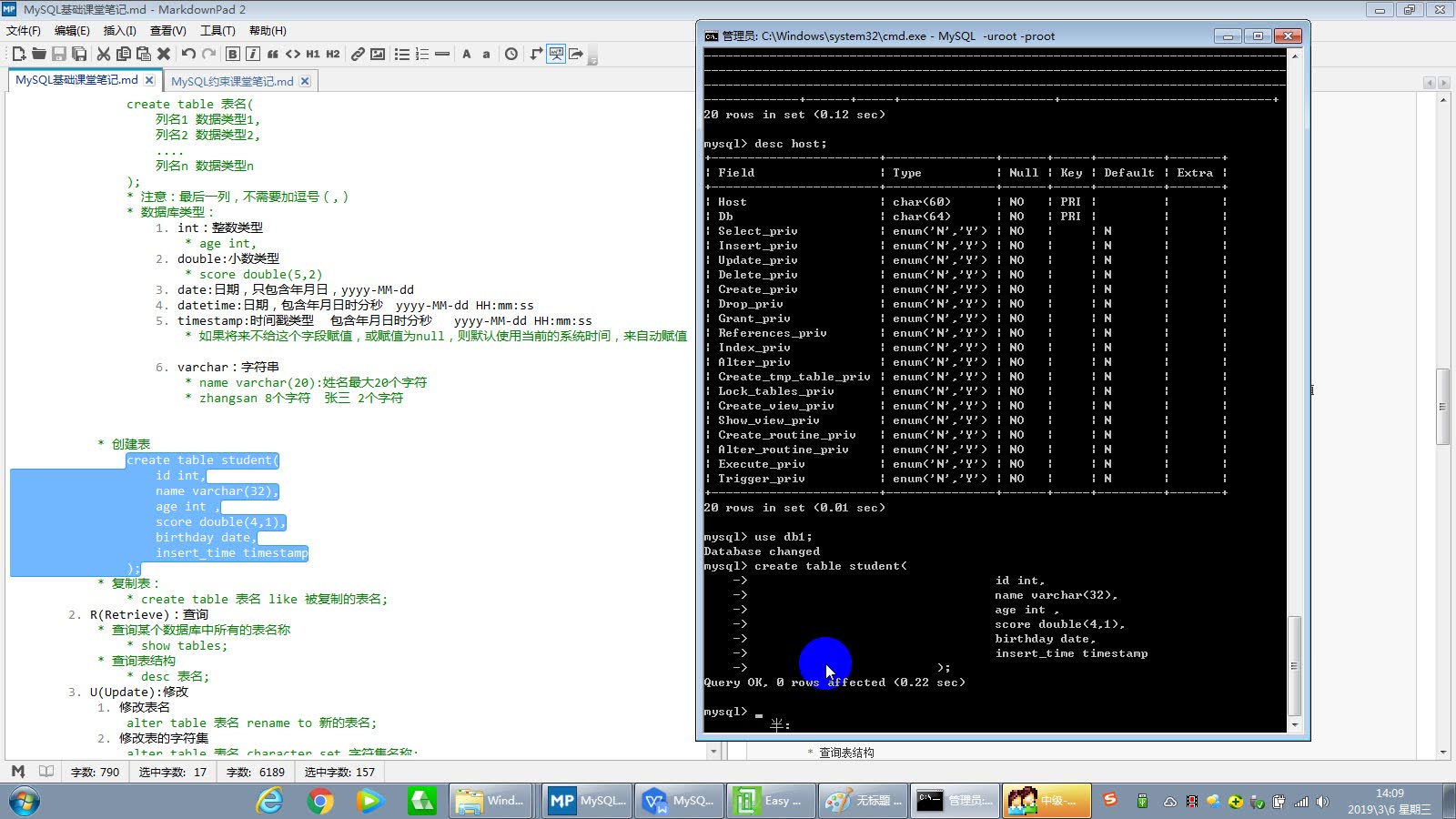Open the 工具(T) menu
1456x819 pixels.
point(217,30)
